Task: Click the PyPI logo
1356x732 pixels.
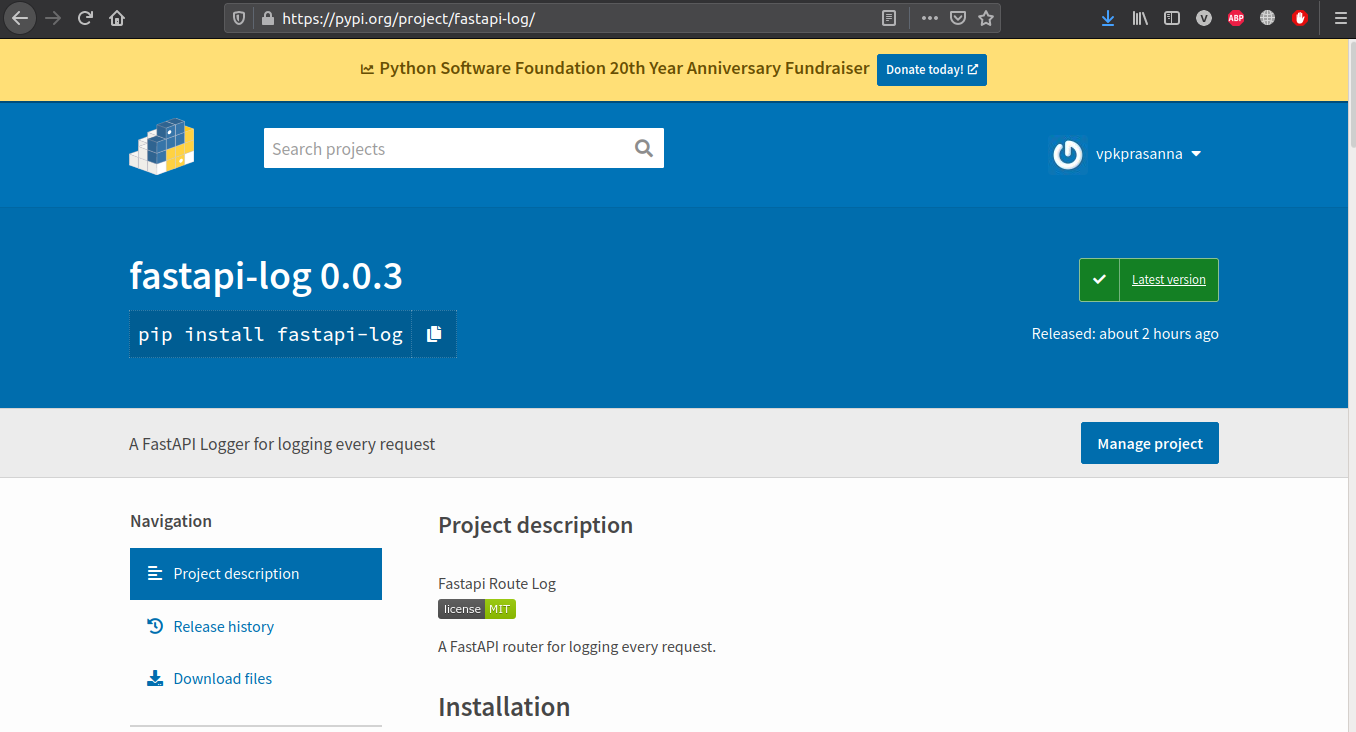Action: (162, 146)
